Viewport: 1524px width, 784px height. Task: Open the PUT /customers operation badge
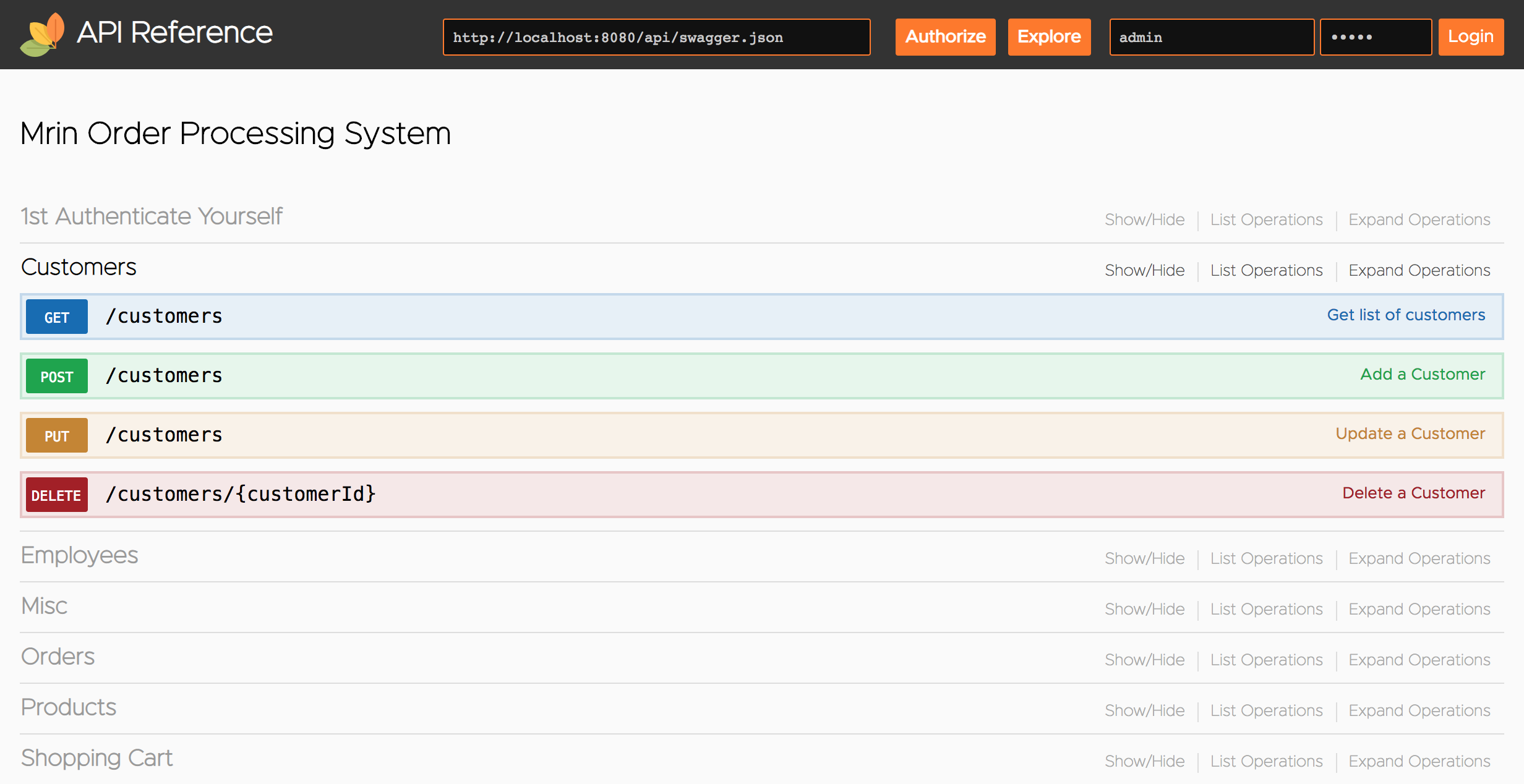57,436
